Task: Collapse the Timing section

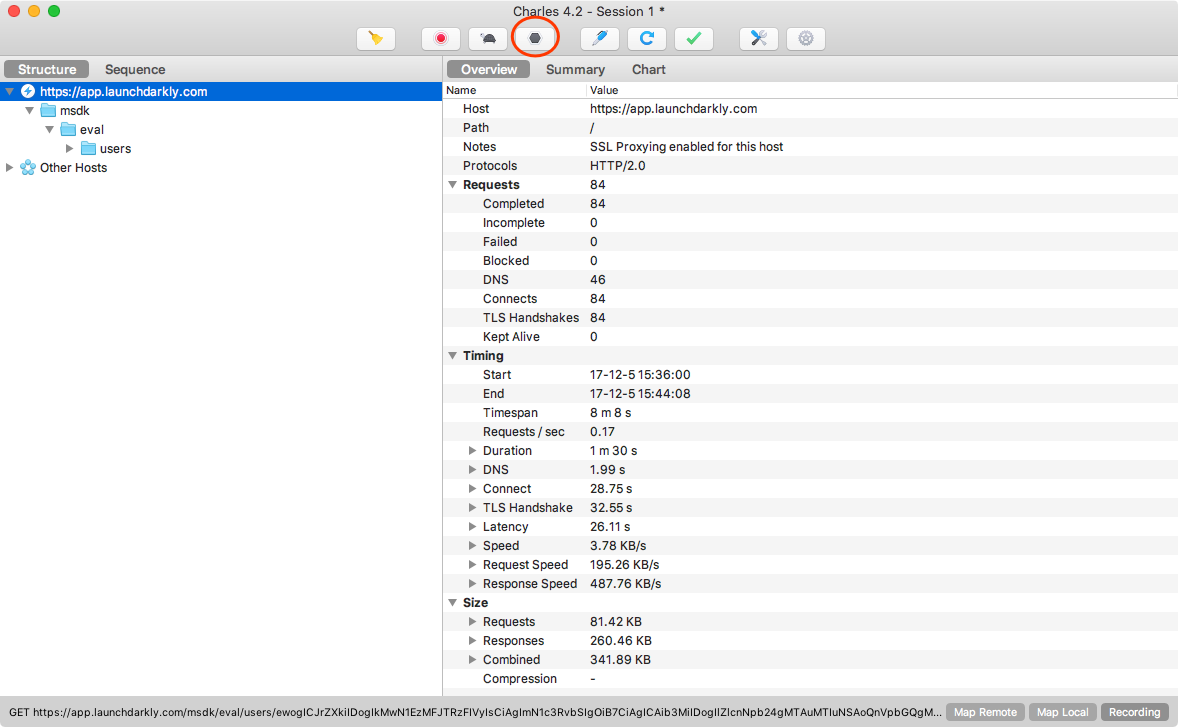Action: [452, 355]
